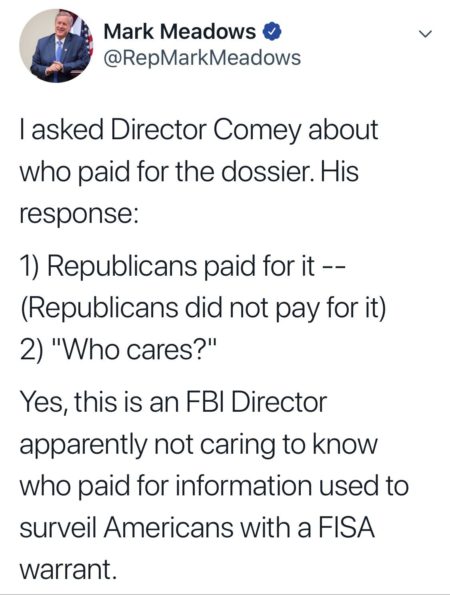The width and height of the screenshot is (450, 595).
Task: Click the word 'FBI' in the tweet
Action: pyautogui.click(x=206, y=402)
